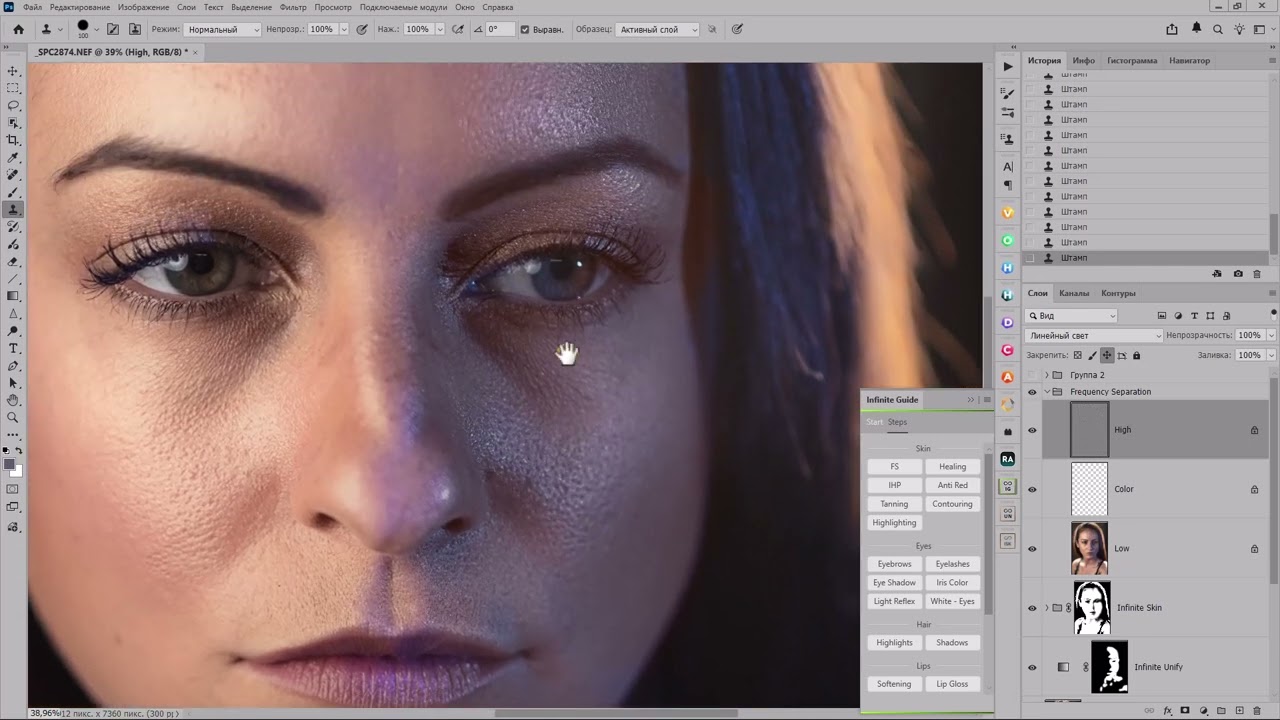The width and height of the screenshot is (1280, 720).
Task: Open the Режим blending mode dropdown
Action: [x=222, y=29]
